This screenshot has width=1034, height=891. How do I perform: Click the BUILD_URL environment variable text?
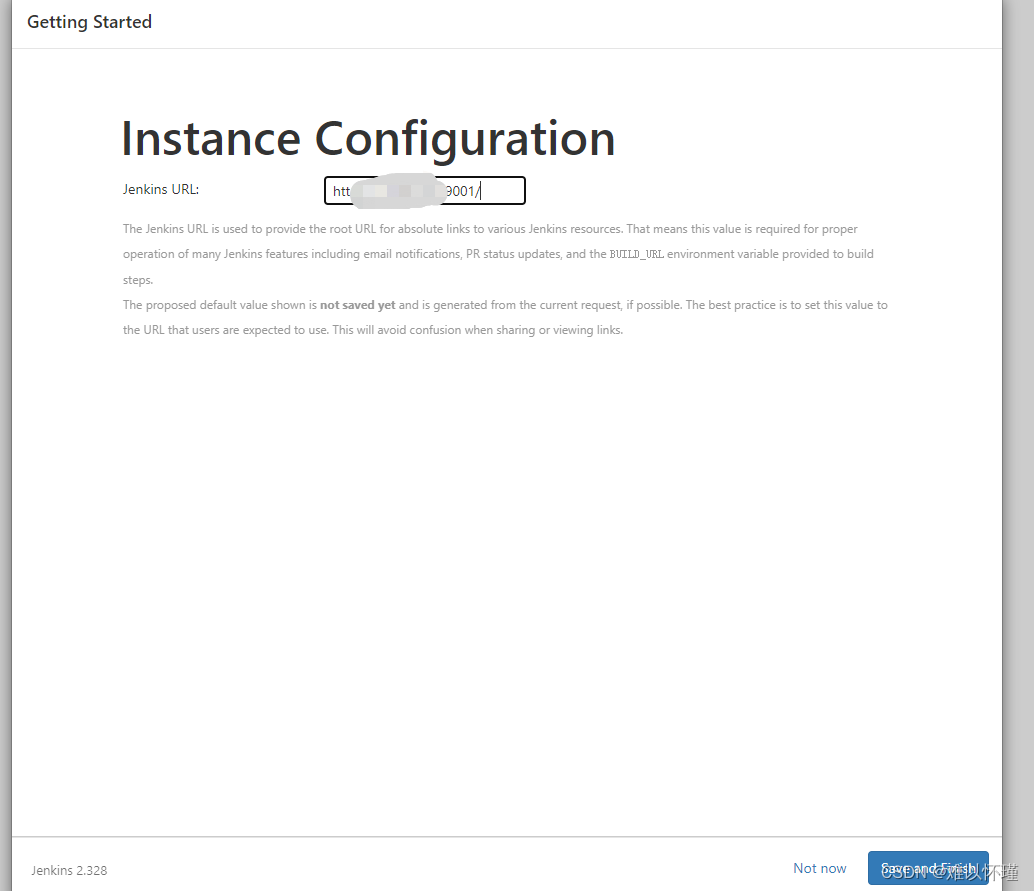[x=636, y=254]
